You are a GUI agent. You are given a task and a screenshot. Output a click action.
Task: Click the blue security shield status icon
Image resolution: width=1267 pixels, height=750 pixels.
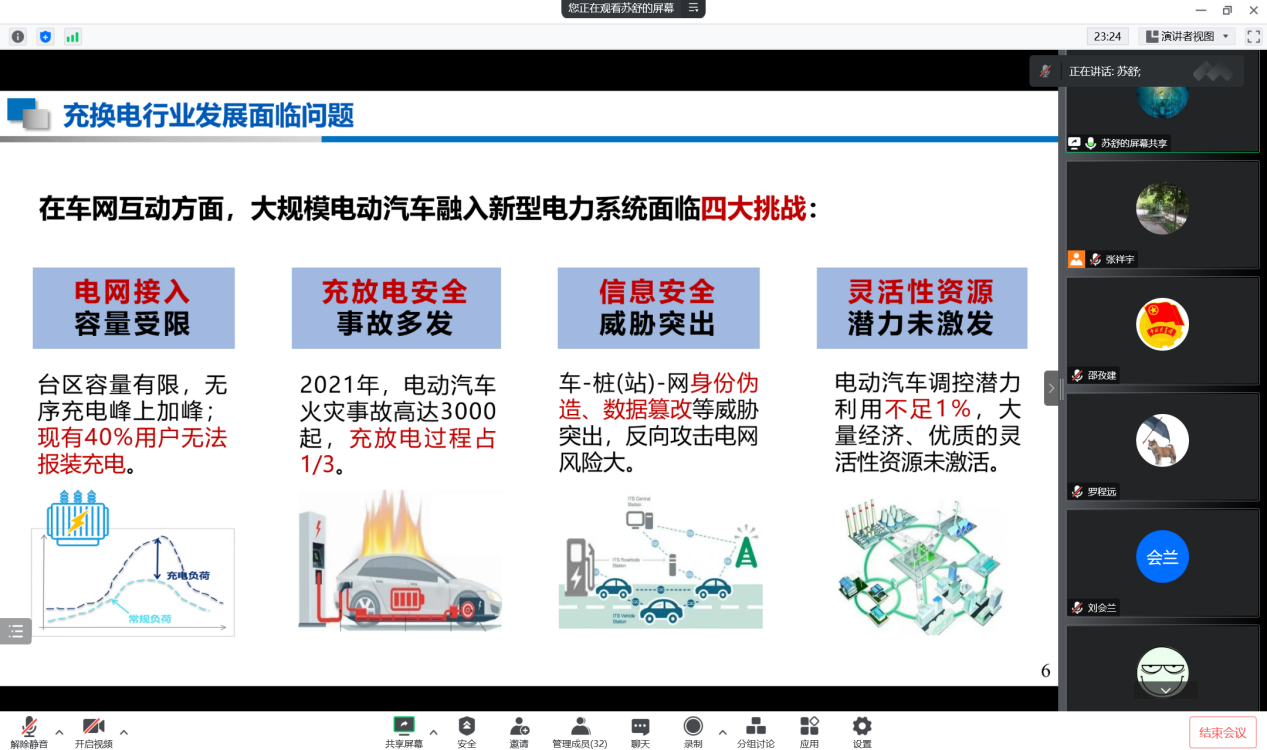point(45,36)
